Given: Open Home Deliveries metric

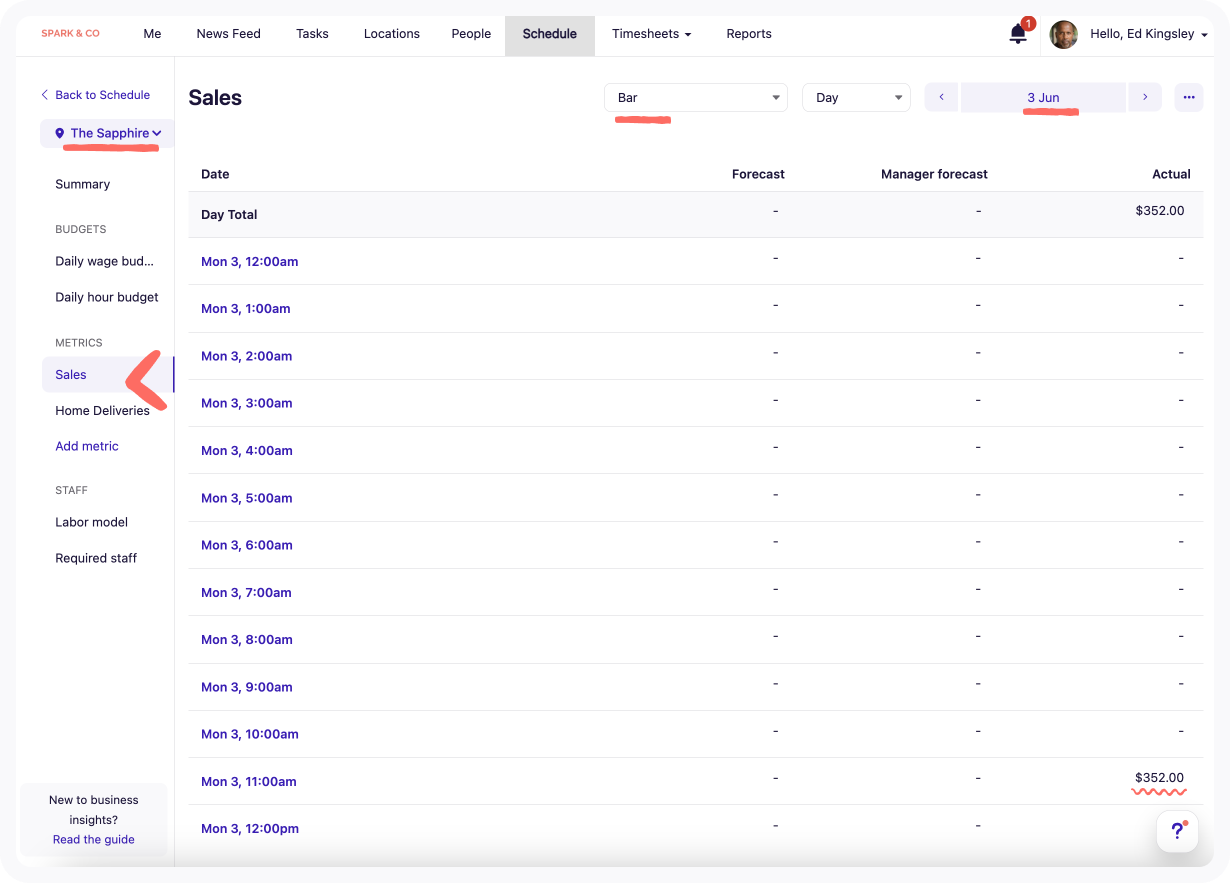Looking at the screenshot, I should click(x=103, y=410).
